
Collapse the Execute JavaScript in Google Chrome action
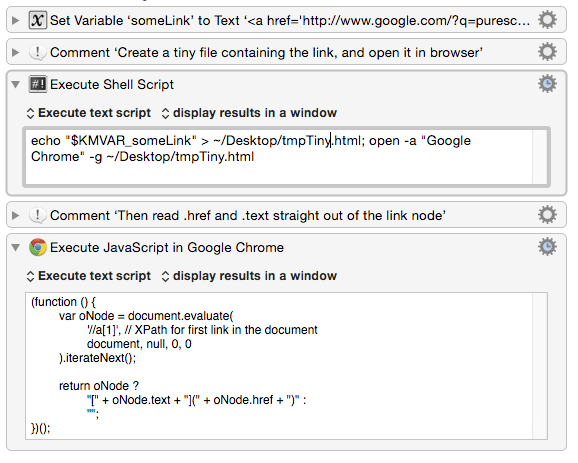point(15,247)
